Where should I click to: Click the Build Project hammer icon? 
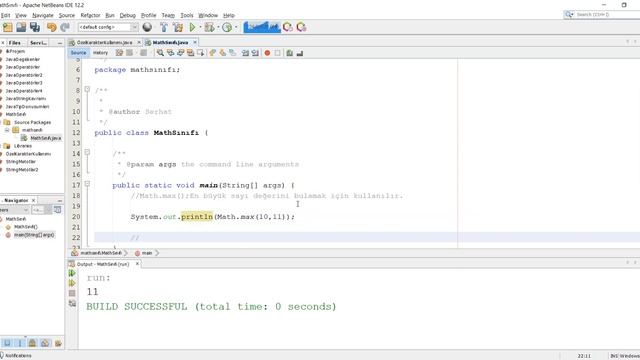tap(164, 27)
